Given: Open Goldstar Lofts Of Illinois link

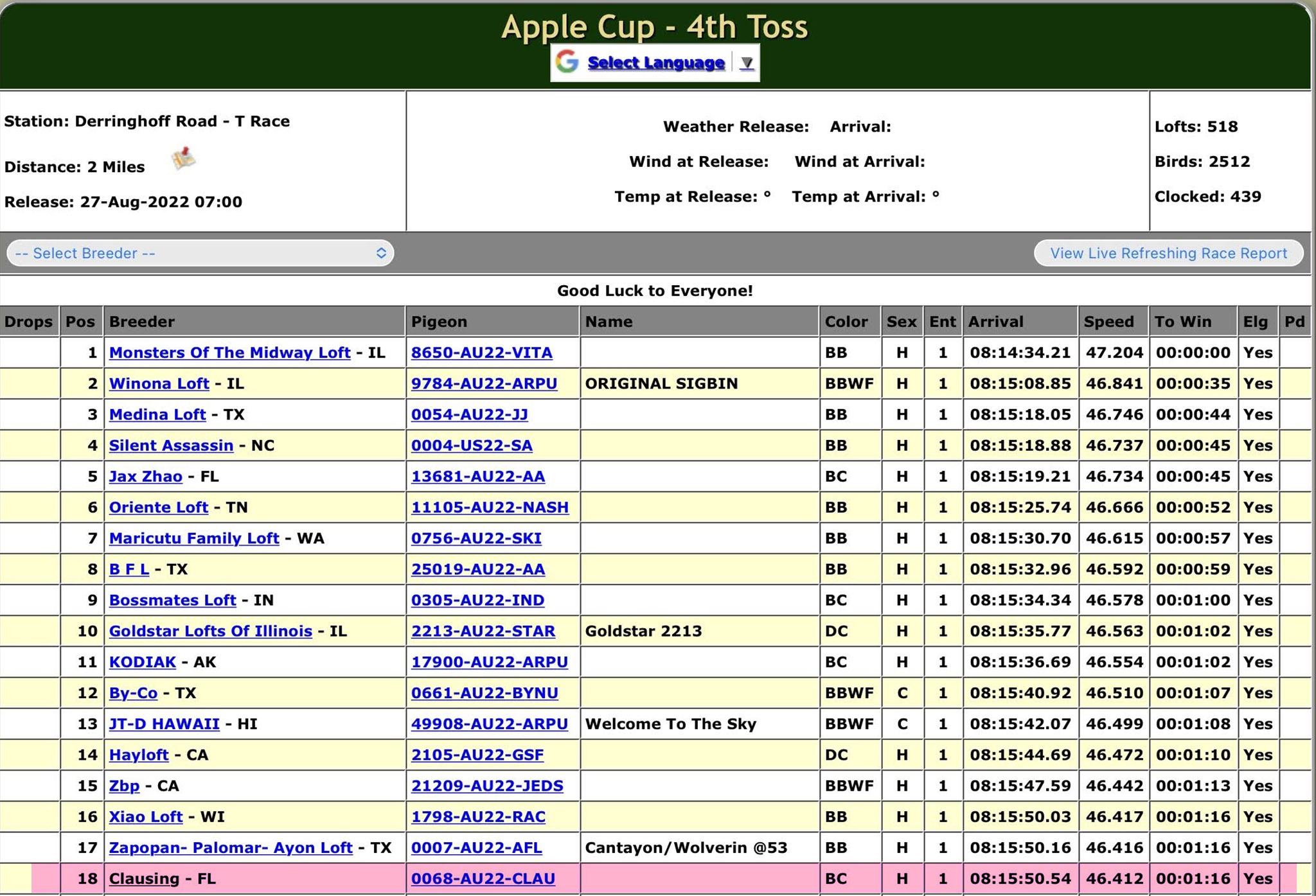Looking at the screenshot, I should coord(210,631).
